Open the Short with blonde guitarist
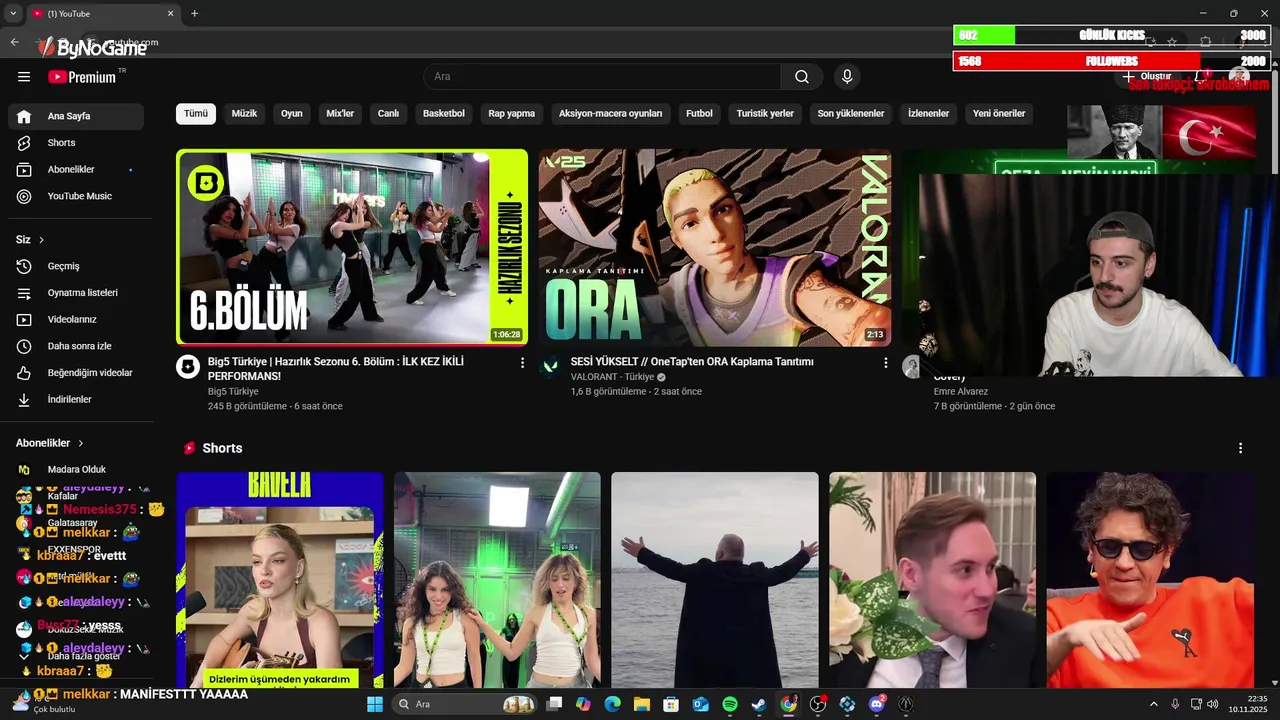 280,580
